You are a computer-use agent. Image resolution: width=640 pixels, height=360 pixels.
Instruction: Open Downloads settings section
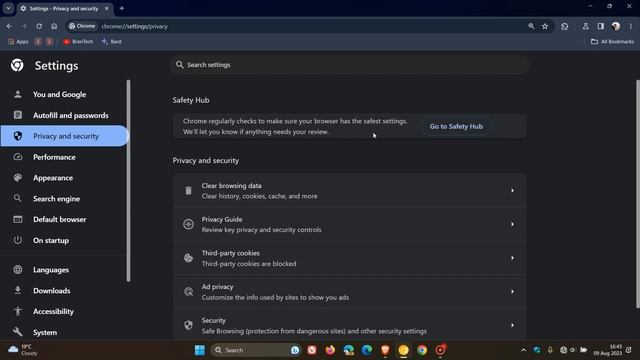coord(51,291)
